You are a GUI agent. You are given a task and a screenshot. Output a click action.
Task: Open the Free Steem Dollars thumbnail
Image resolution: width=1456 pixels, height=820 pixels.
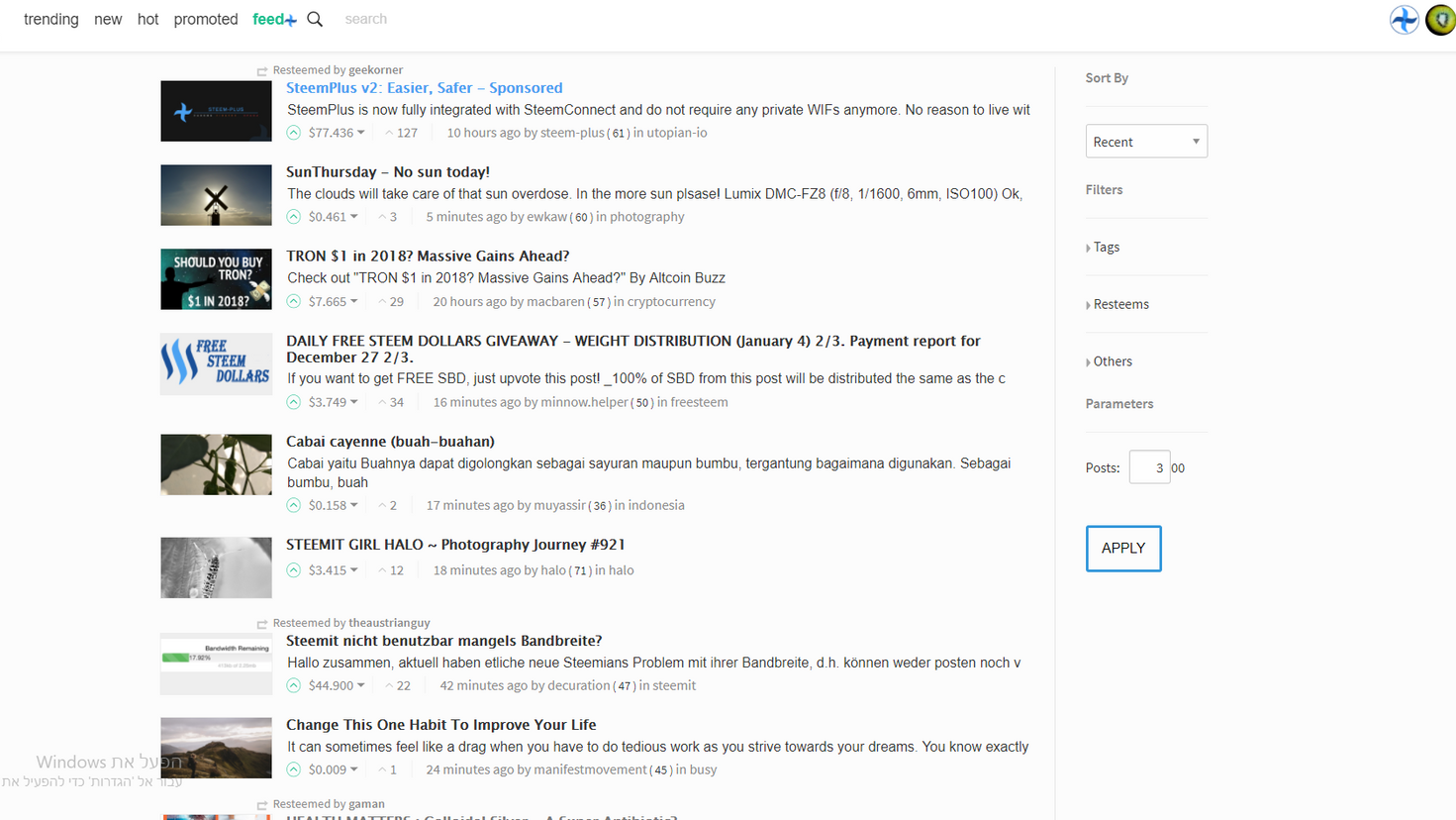216,364
